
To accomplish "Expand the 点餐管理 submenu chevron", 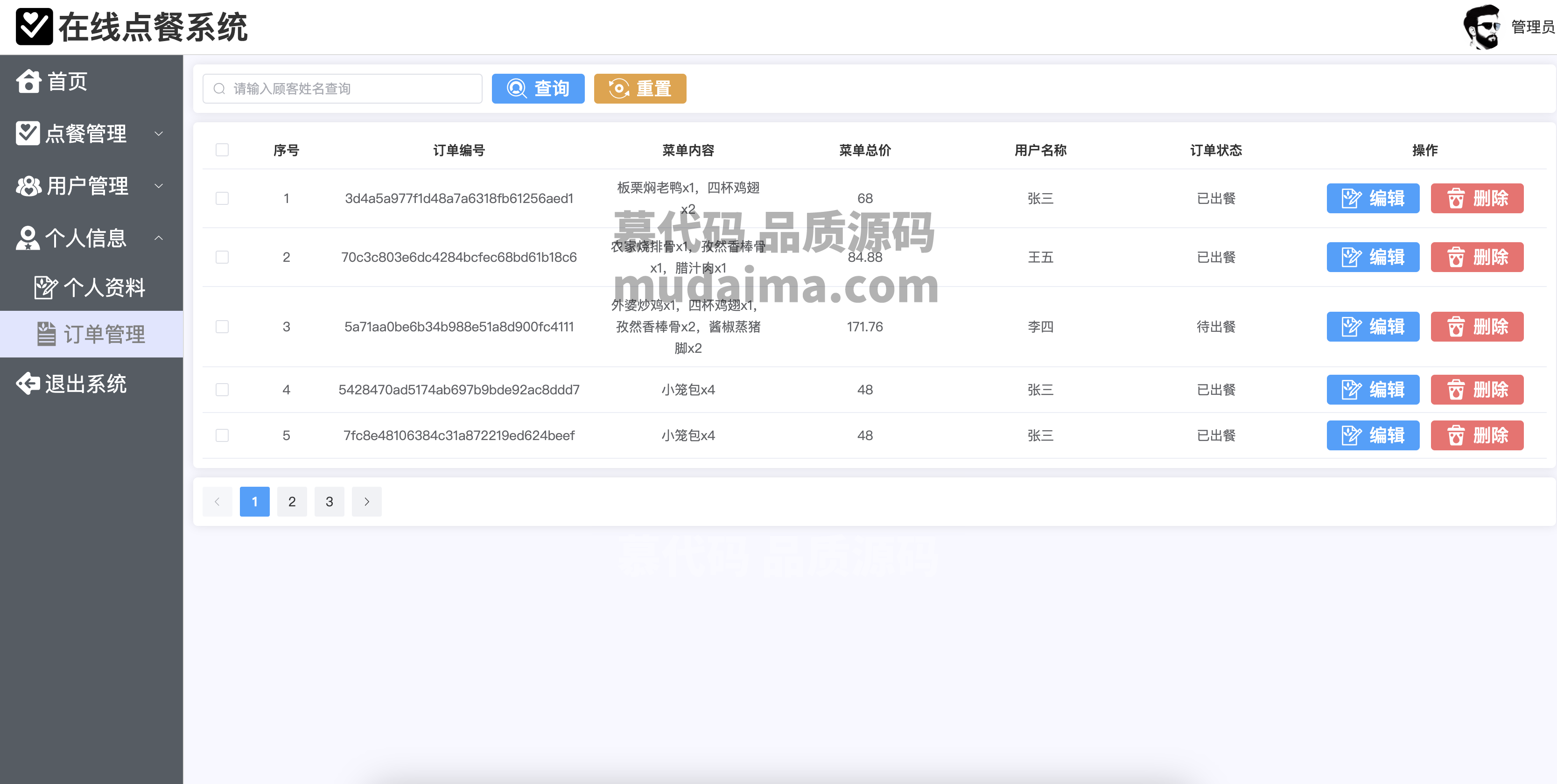I will click(159, 133).
